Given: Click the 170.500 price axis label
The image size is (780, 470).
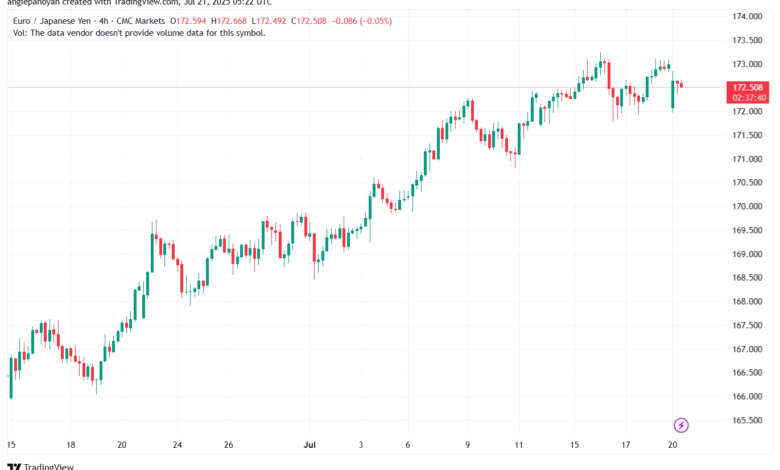Looking at the screenshot, I should coord(747,183).
